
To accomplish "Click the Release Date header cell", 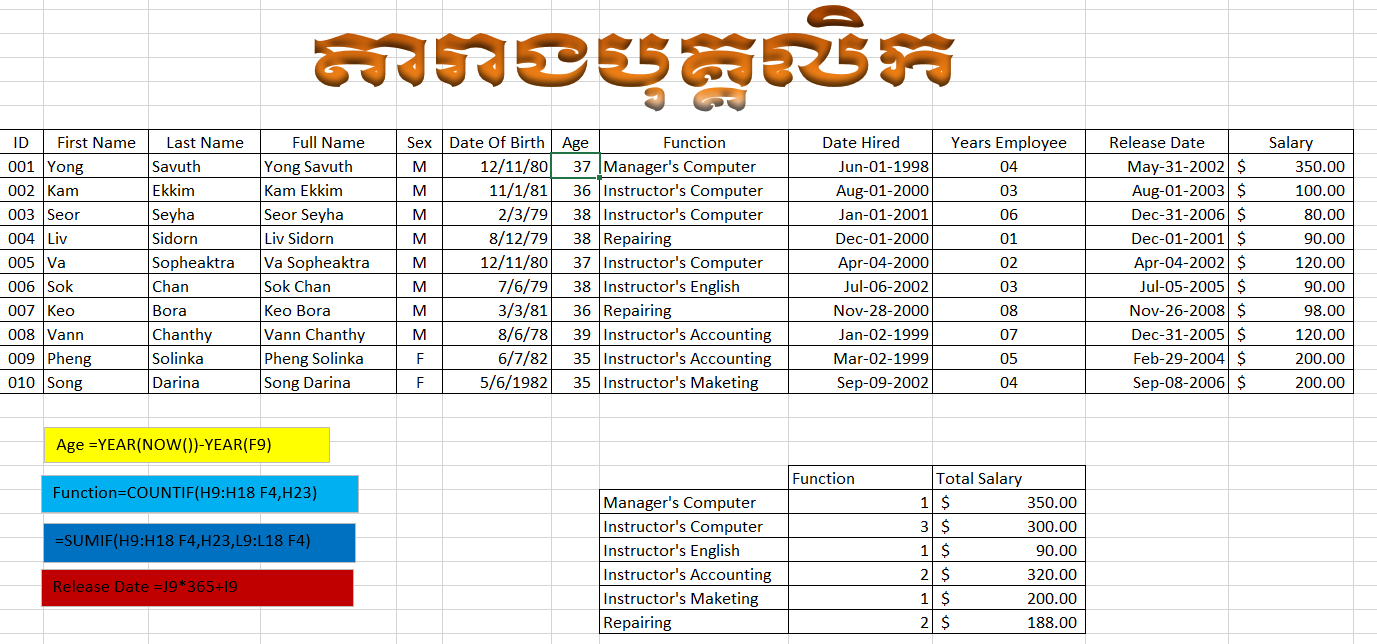I will click(1157, 142).
